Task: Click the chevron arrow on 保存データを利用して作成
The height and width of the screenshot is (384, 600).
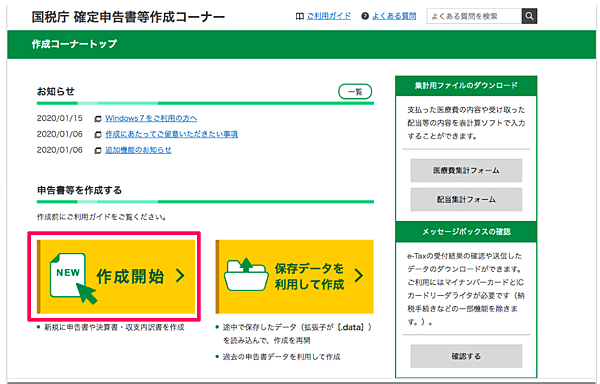Action: (x=359, y=275)
